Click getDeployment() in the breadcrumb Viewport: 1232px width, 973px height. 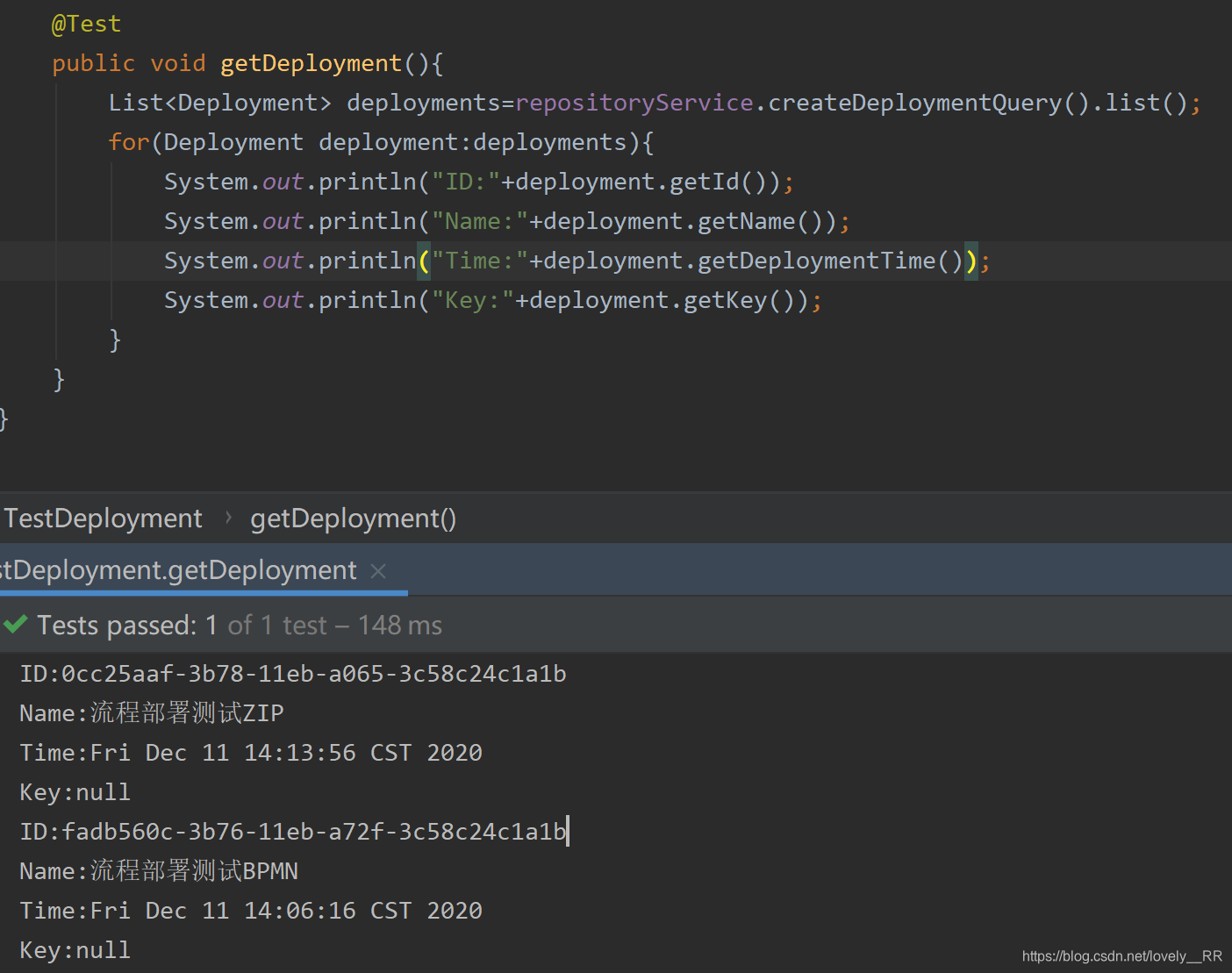tap(353, 519)
